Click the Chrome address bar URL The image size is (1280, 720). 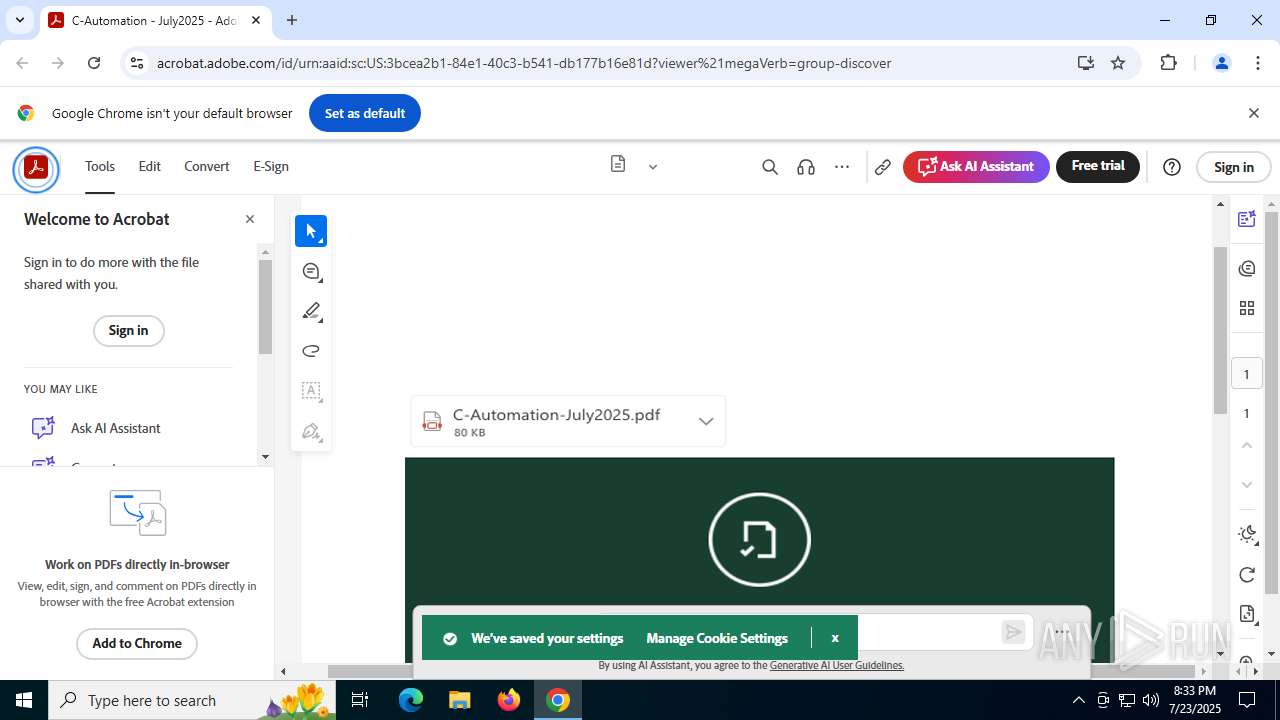tap(524, 63)
